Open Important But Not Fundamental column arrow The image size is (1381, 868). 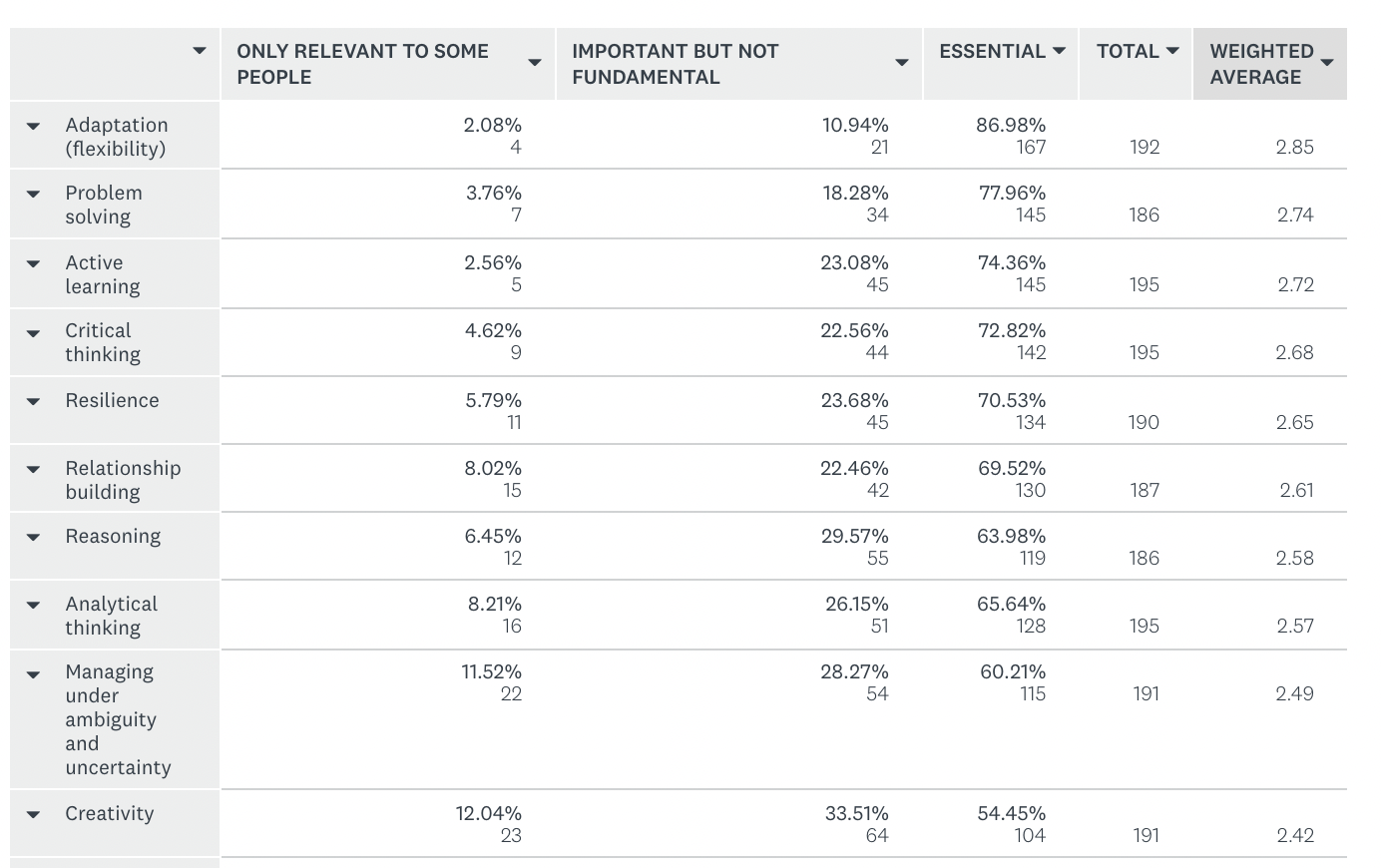902,63
